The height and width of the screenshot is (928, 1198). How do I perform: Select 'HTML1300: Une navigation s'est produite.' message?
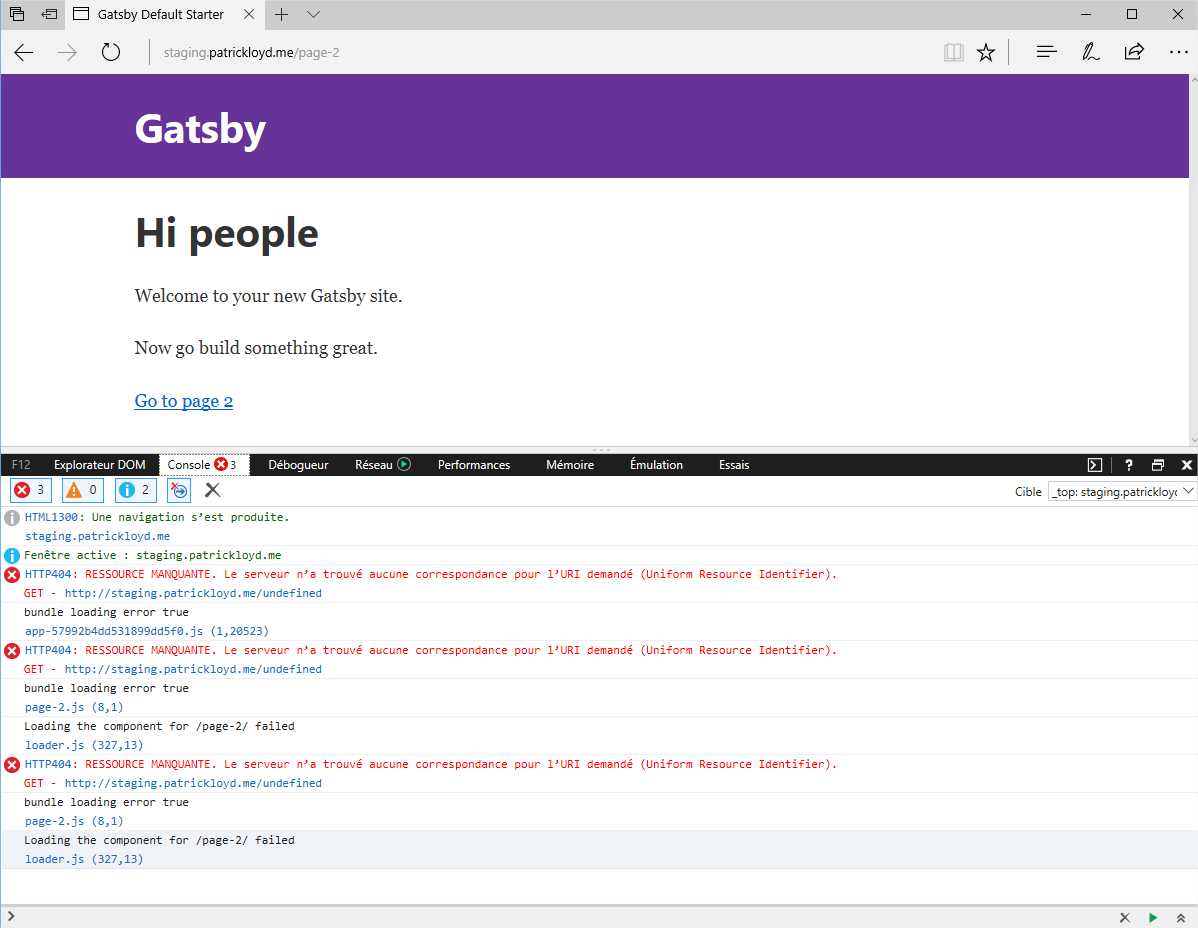[157, 517]
